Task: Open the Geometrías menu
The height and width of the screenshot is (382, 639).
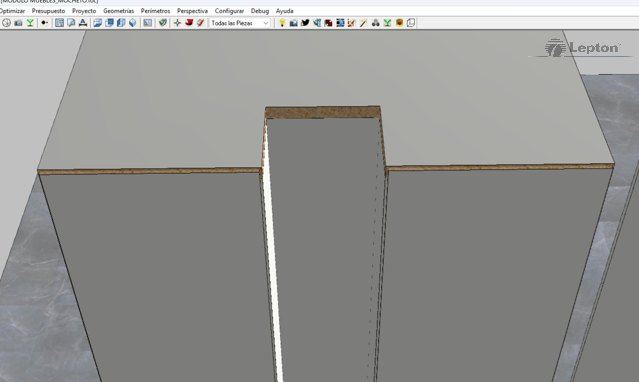Action: tap(119, 11)
